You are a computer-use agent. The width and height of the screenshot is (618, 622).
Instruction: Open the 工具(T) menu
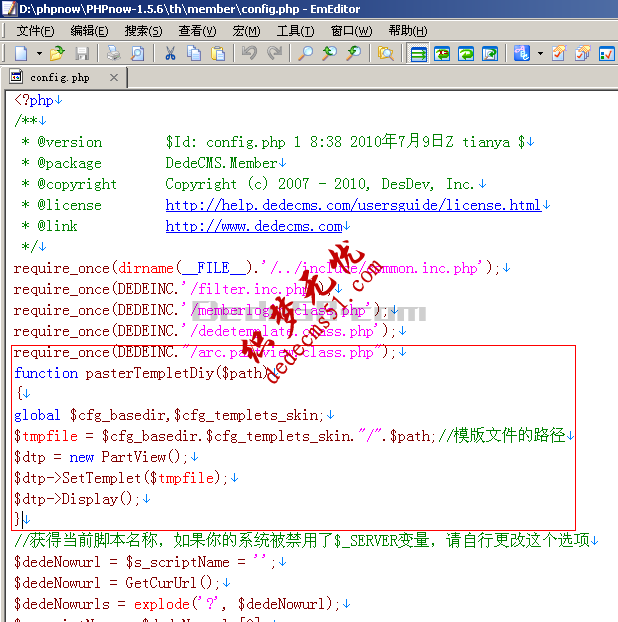point(295,31)
